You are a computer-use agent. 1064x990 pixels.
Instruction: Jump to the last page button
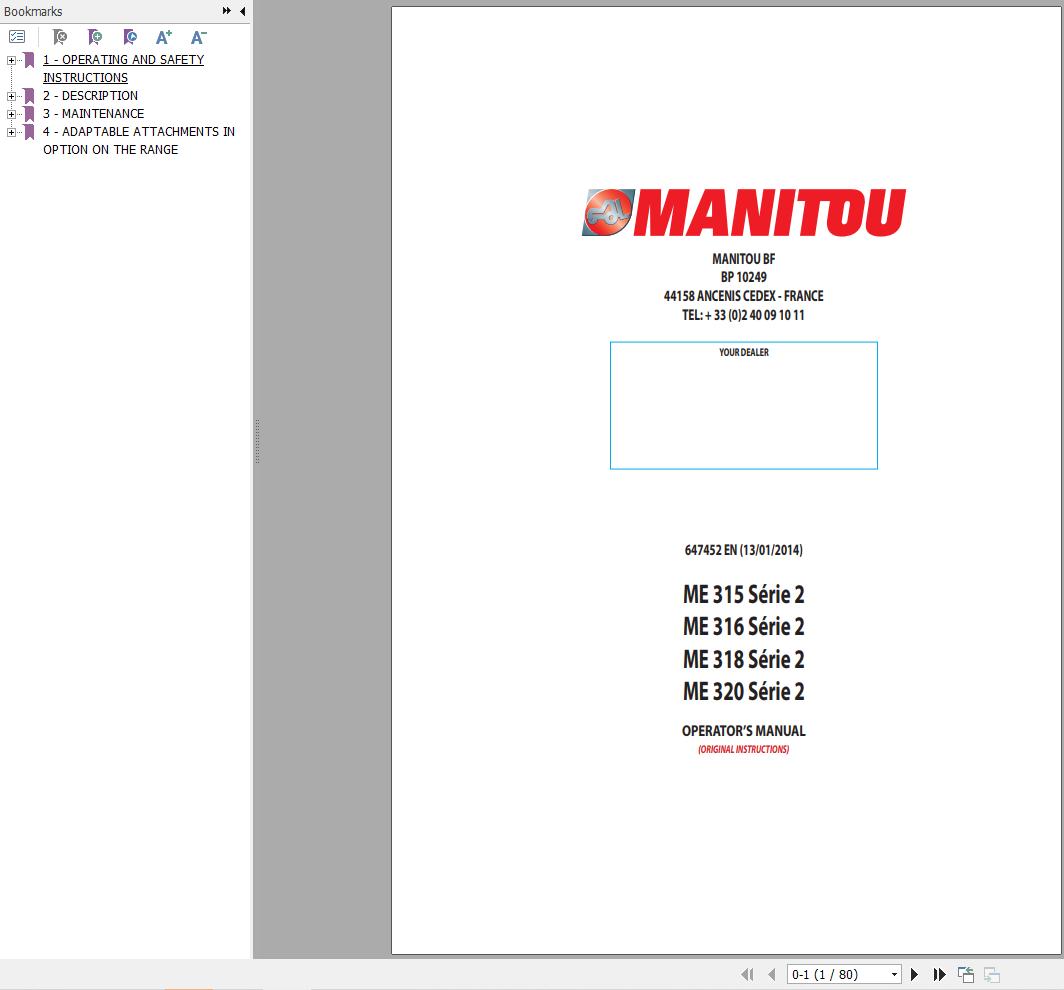tap(939, 974)
